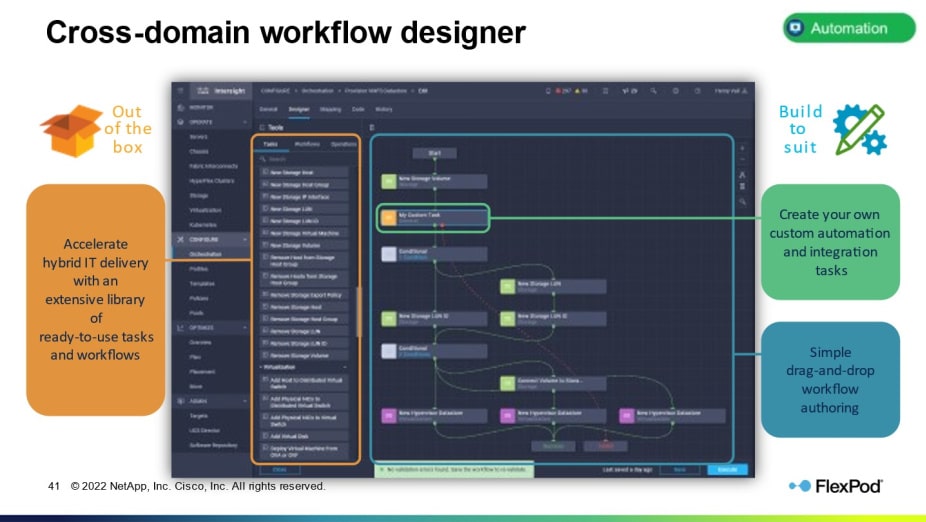Collapse the OPERATE sidebar section
Viewport: 926px width, 522px height.
246,121
